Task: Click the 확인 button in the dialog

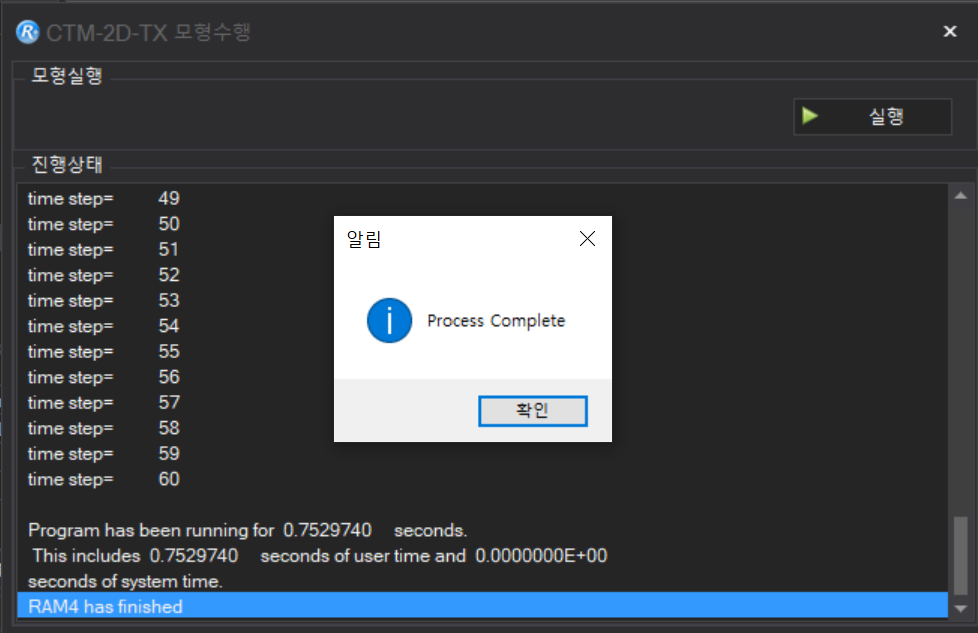Action: [x=532, y=411]
